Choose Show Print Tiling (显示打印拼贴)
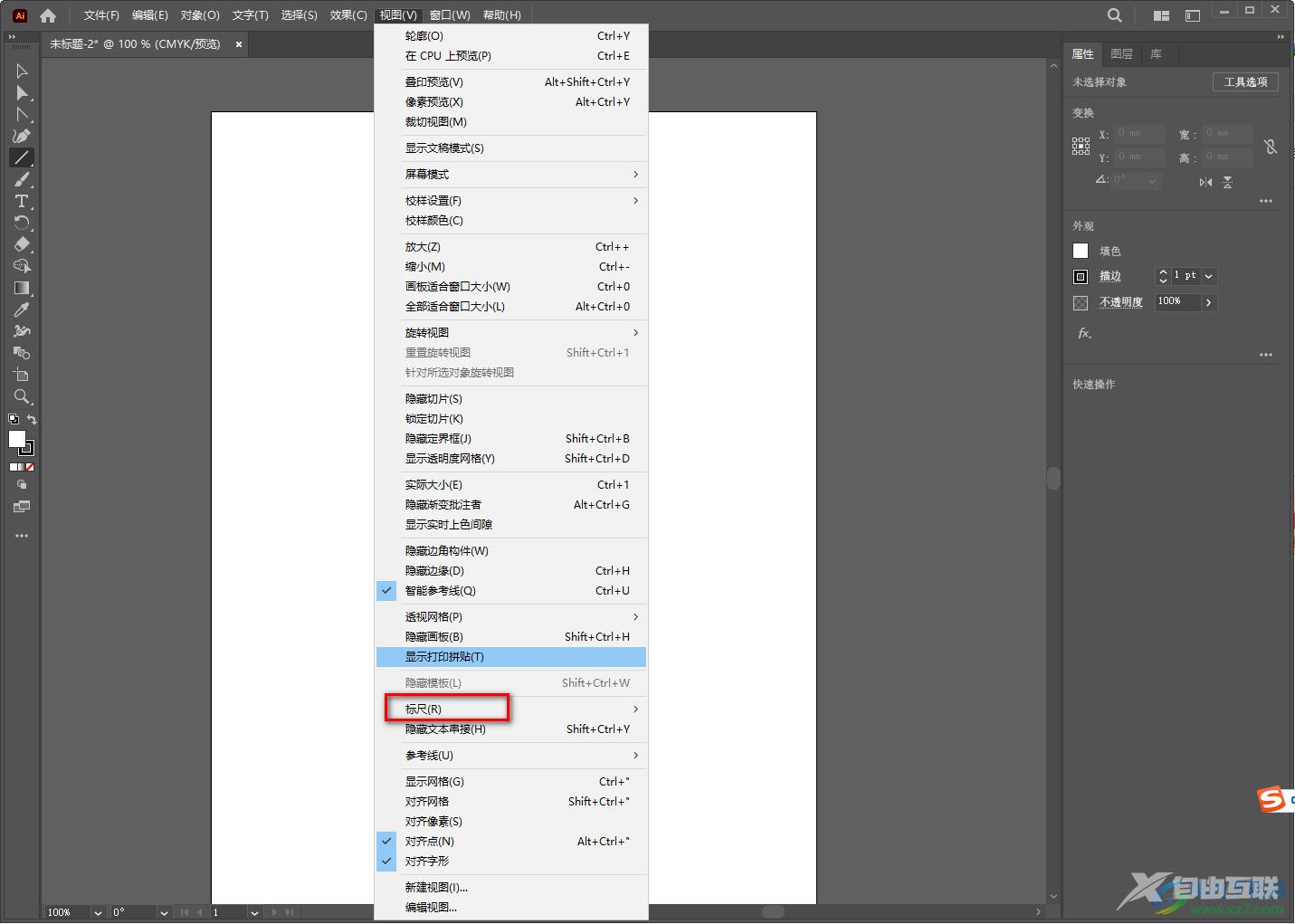The height and width of the screenshot is (924, 1295). 511,657
